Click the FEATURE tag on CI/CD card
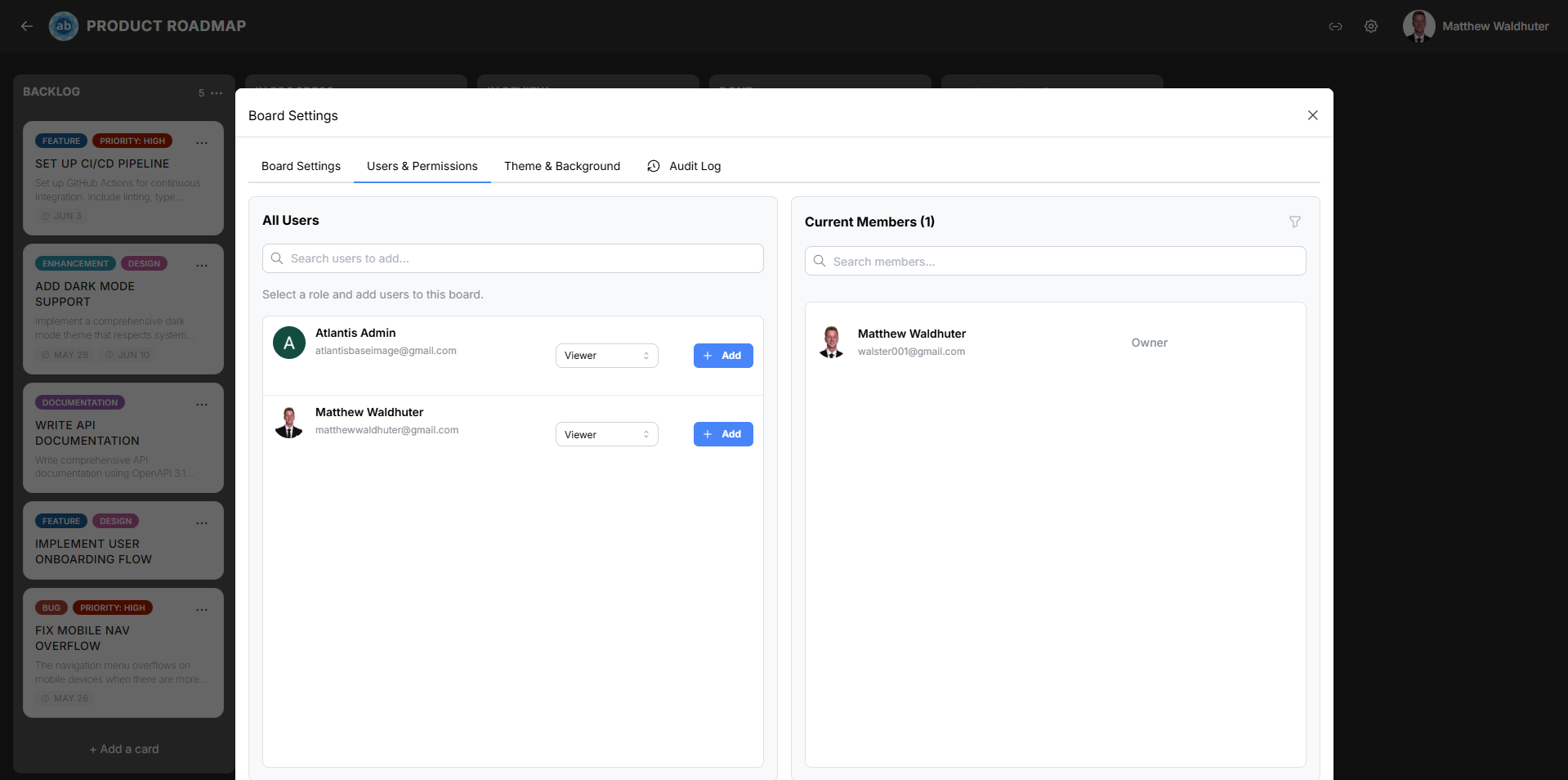 [x=61, y=141]
